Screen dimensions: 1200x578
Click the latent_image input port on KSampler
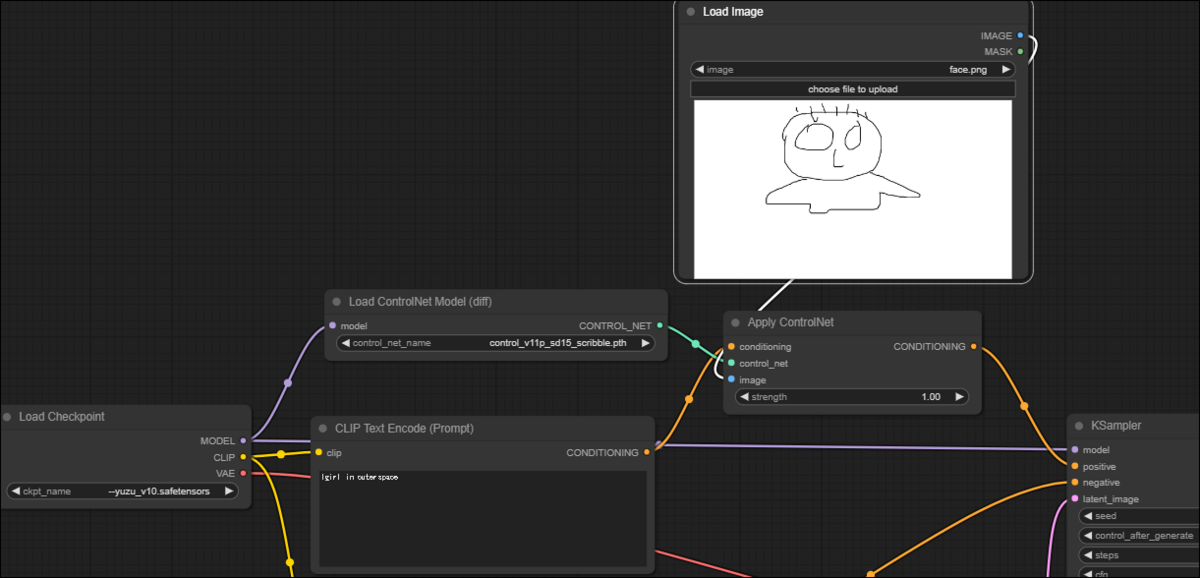click(1075, 499)
